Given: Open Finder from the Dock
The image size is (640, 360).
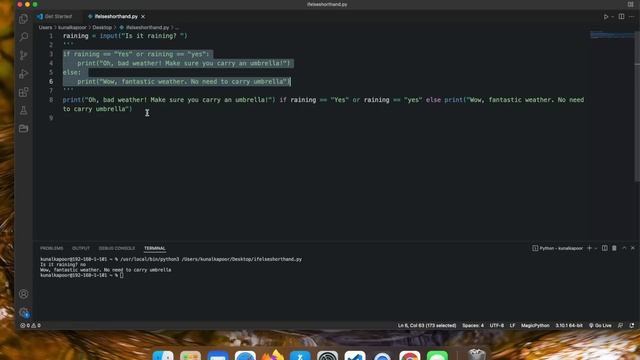Looking at the screenshot, I should tap(163, 356).
